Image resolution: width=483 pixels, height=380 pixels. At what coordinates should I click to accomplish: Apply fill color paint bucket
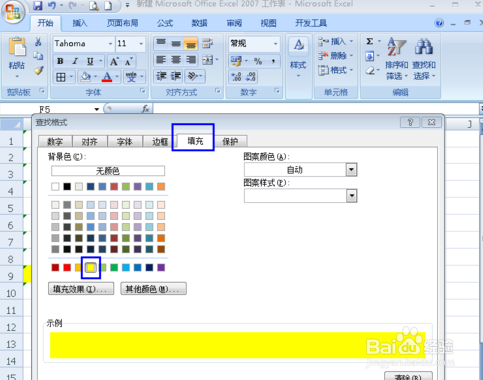(x=85, y=77)
